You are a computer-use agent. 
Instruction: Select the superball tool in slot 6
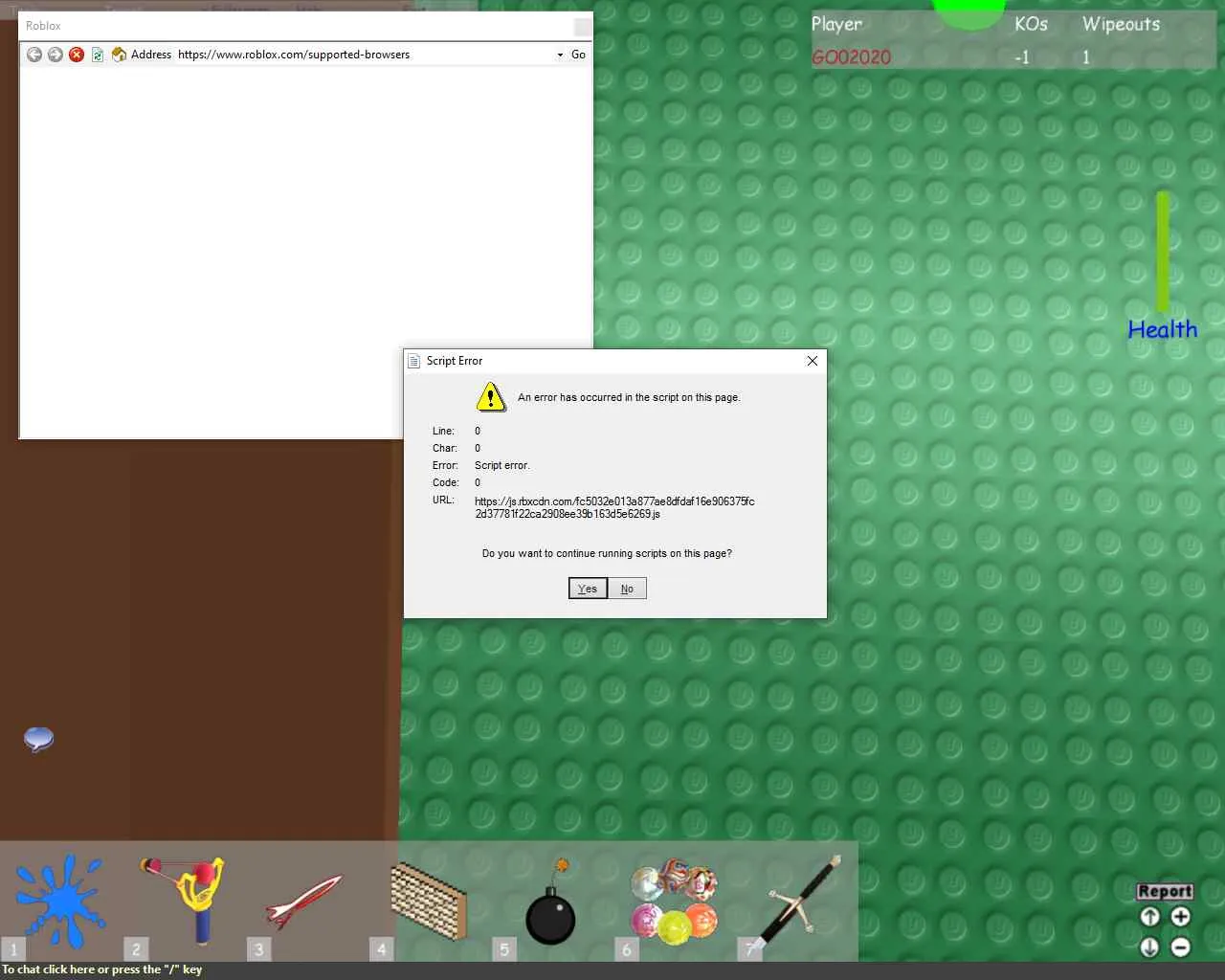674,902
